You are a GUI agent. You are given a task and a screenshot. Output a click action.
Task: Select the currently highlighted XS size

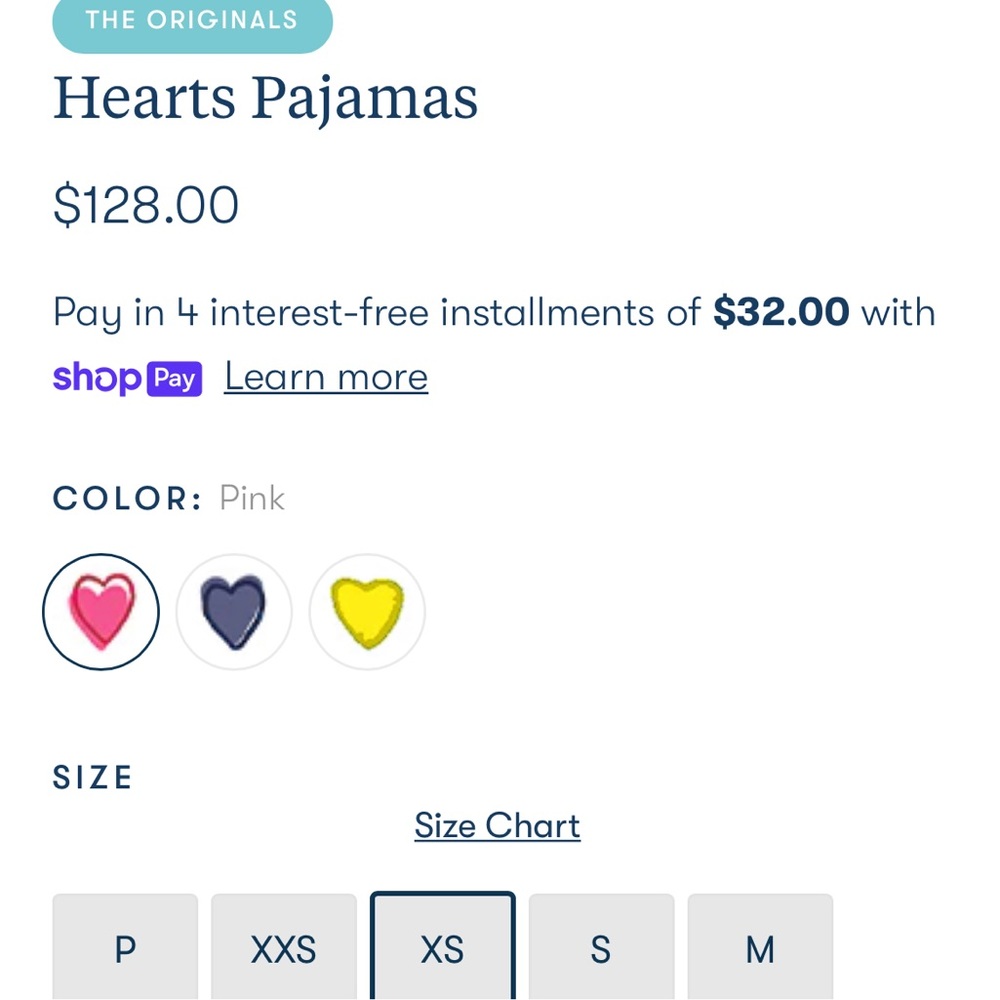point(442,949)
